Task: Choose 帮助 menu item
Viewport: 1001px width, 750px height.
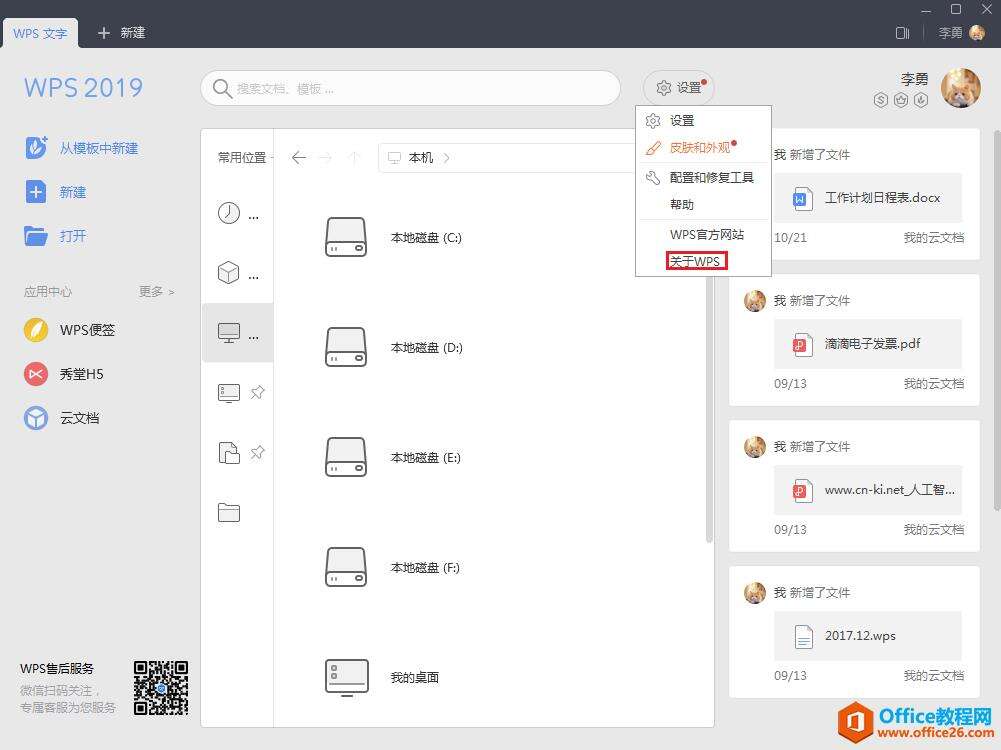Action: [x=703, y=204]
